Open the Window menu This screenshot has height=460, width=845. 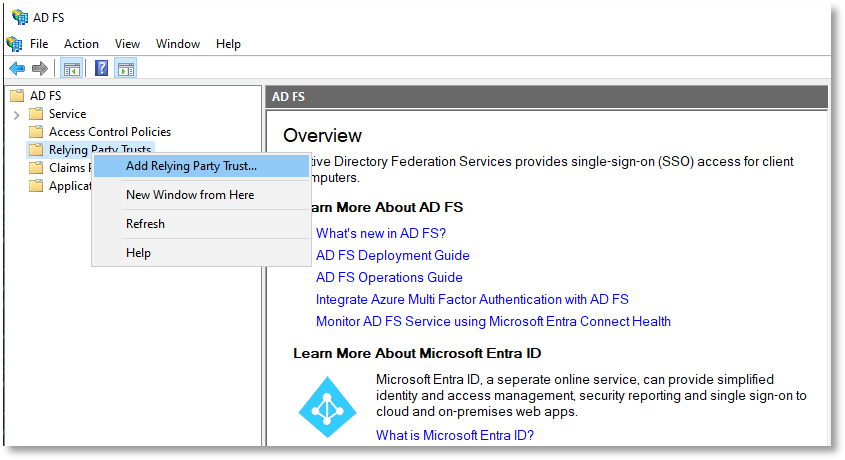click(x=178, y=44)
